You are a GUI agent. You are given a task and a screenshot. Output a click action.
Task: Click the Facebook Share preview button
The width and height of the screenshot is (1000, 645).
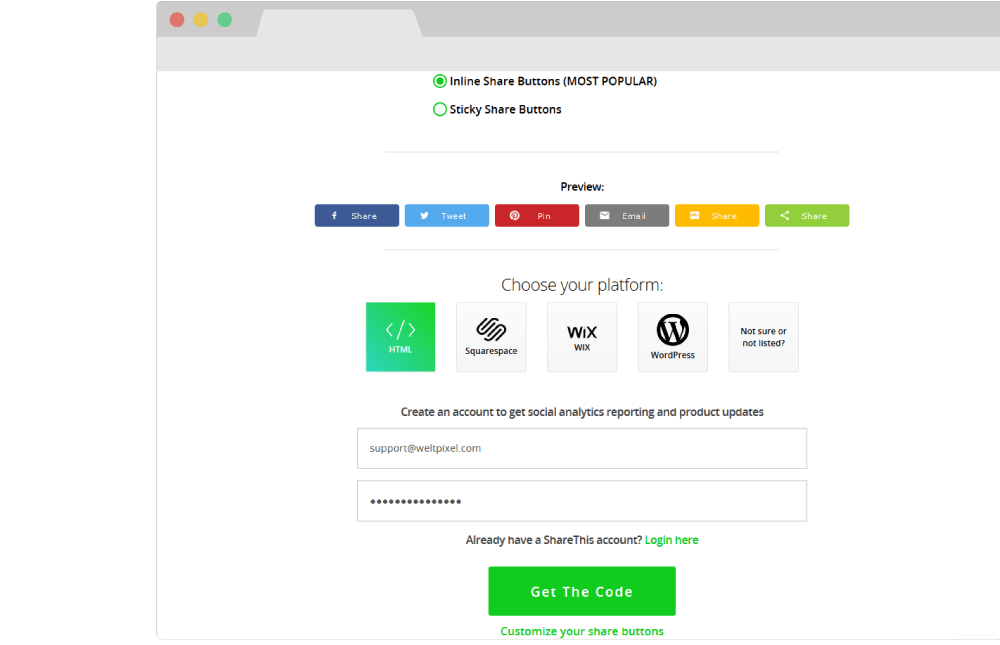356,216
